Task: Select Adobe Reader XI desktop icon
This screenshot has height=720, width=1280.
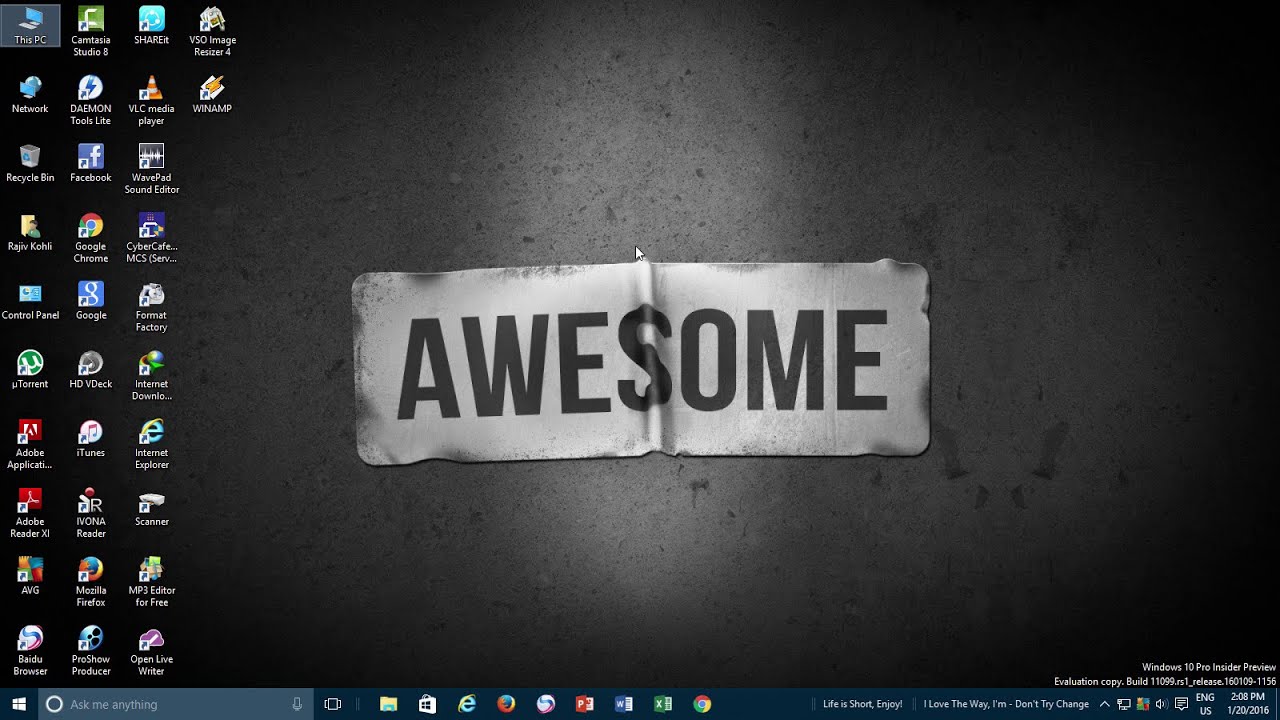Action: coord(30,513)
